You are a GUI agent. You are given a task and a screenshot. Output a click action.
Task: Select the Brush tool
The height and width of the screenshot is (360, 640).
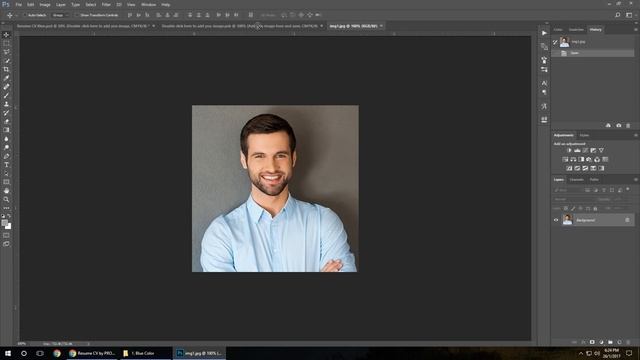coord(6,96)
